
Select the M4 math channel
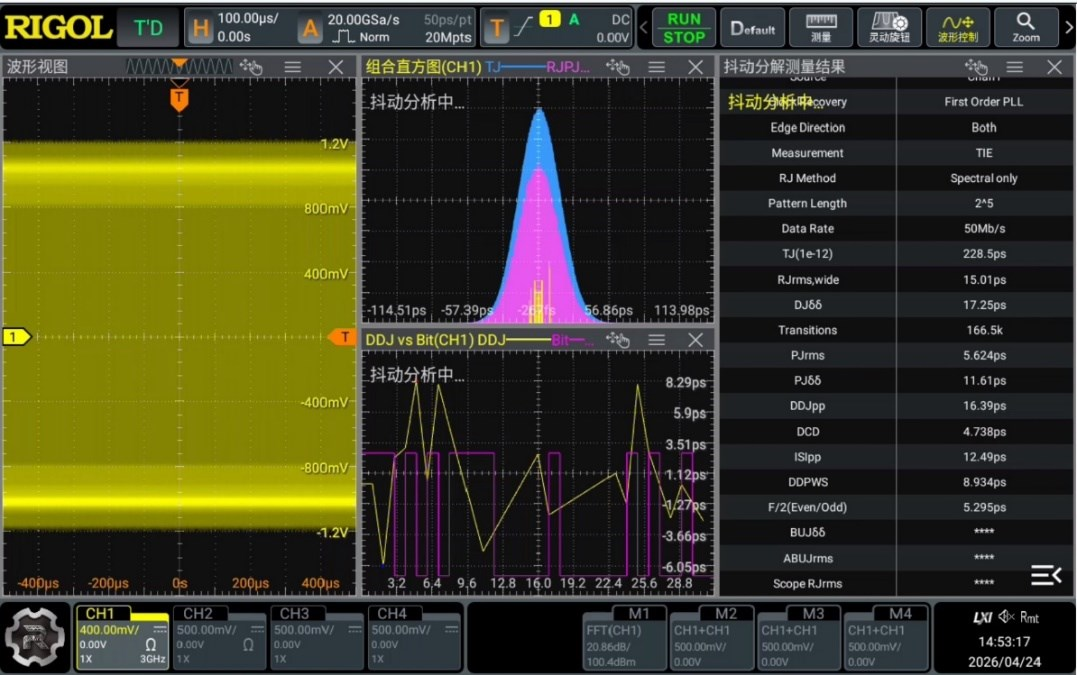pyautogui.click(x=886, y=637)
